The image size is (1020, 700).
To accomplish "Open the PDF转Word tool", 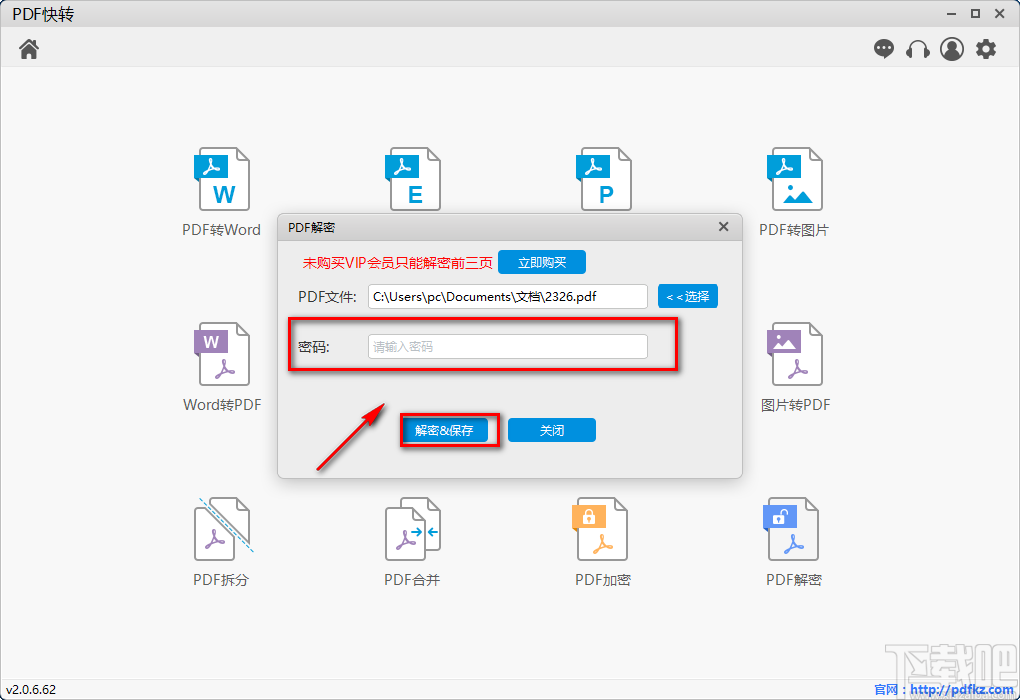I will [x=221, y=180].
